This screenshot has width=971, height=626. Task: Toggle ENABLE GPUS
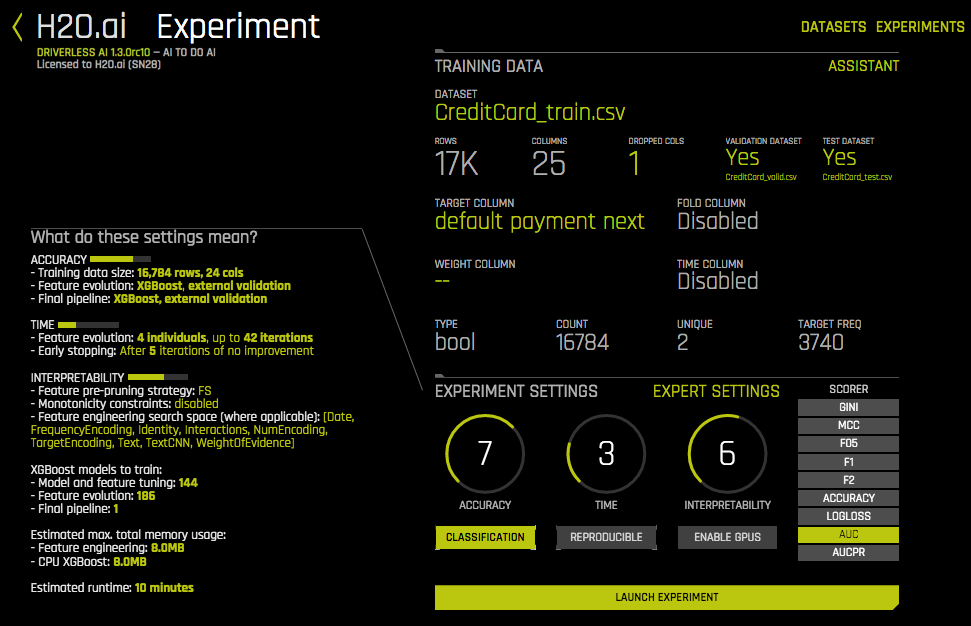[x=727, y=537]
